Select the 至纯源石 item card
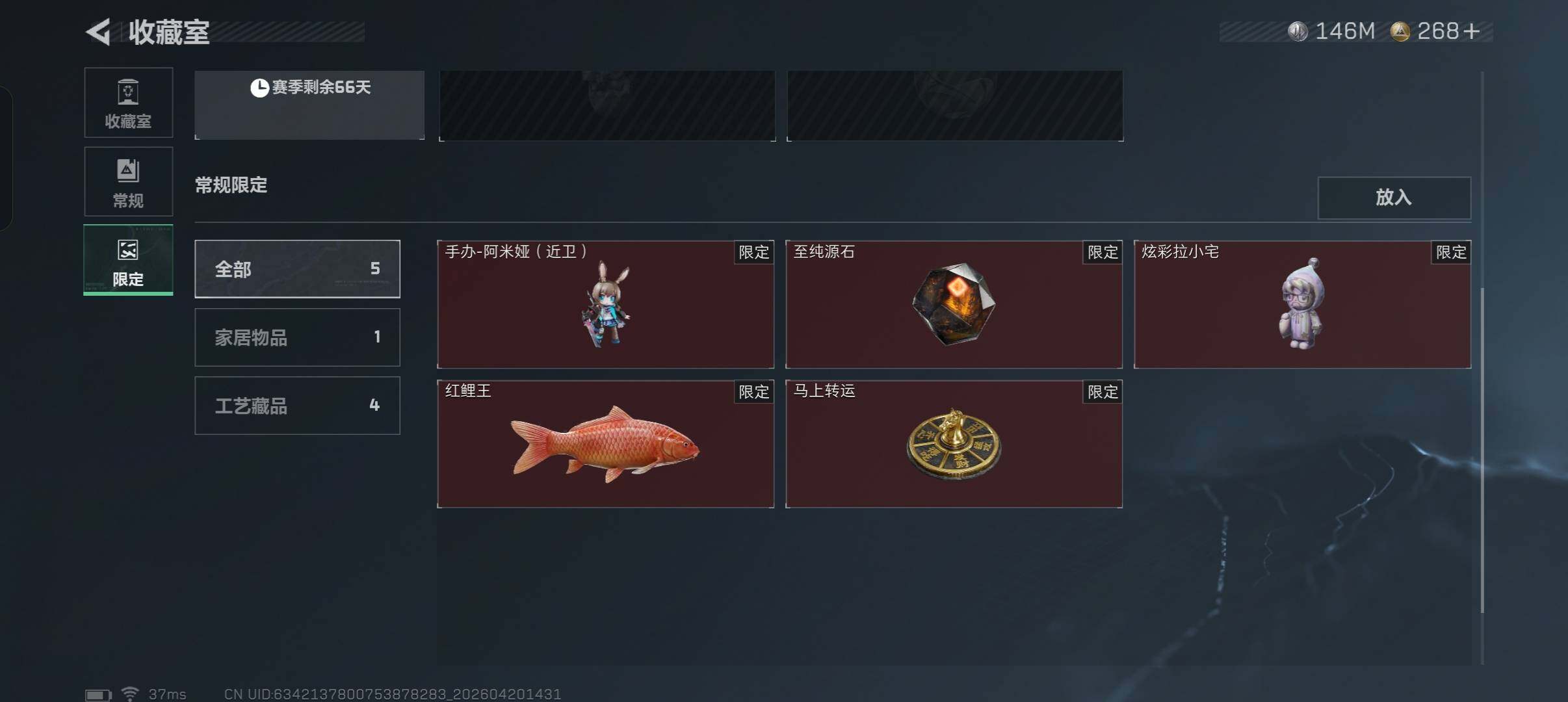The image size is (1568, 702). (x=954, y=304)
